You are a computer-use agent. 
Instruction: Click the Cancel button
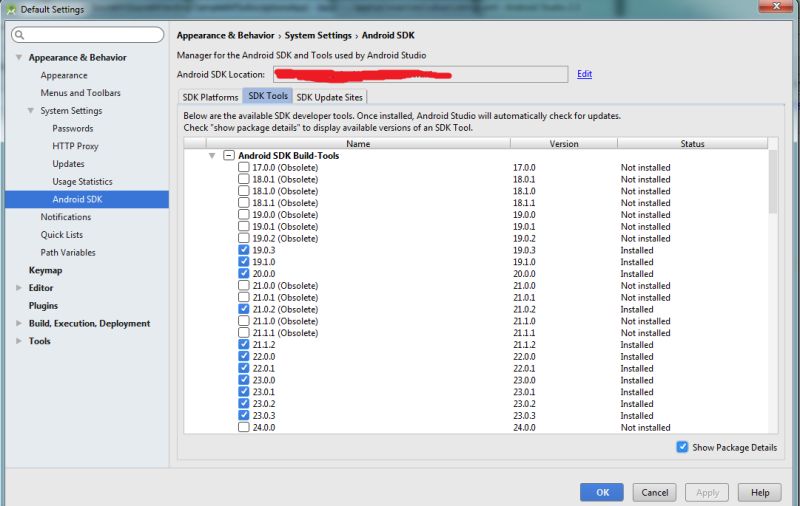[x=655, y=492]
